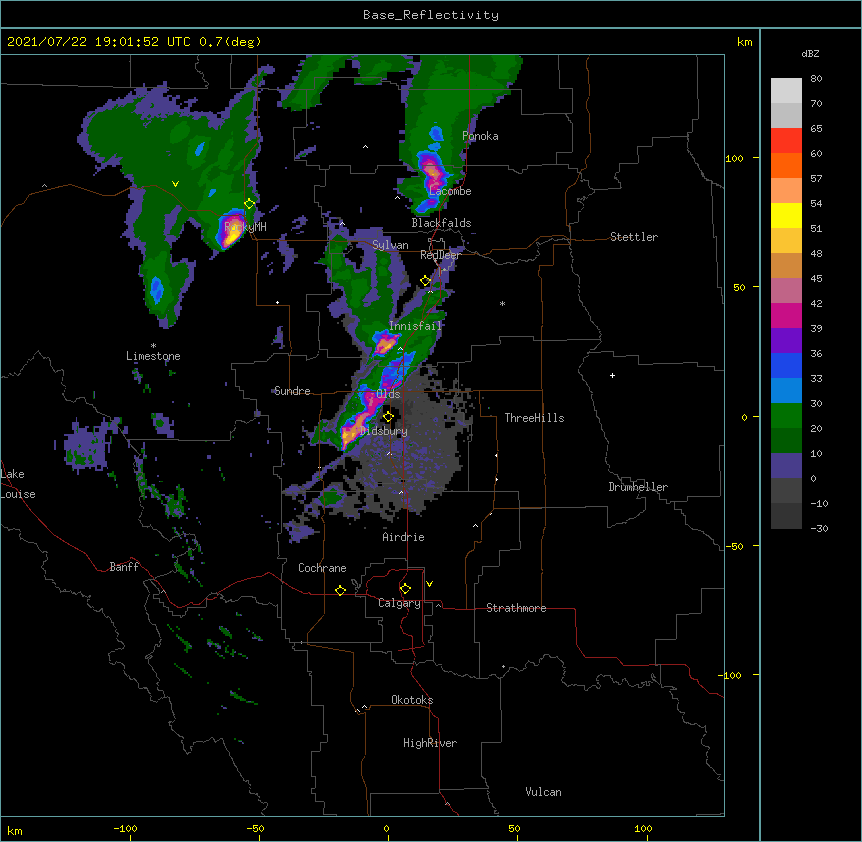This screenshot has width=862, height=842.
Task: Click the Okotoks city label
Action: (x=412, y=700)
